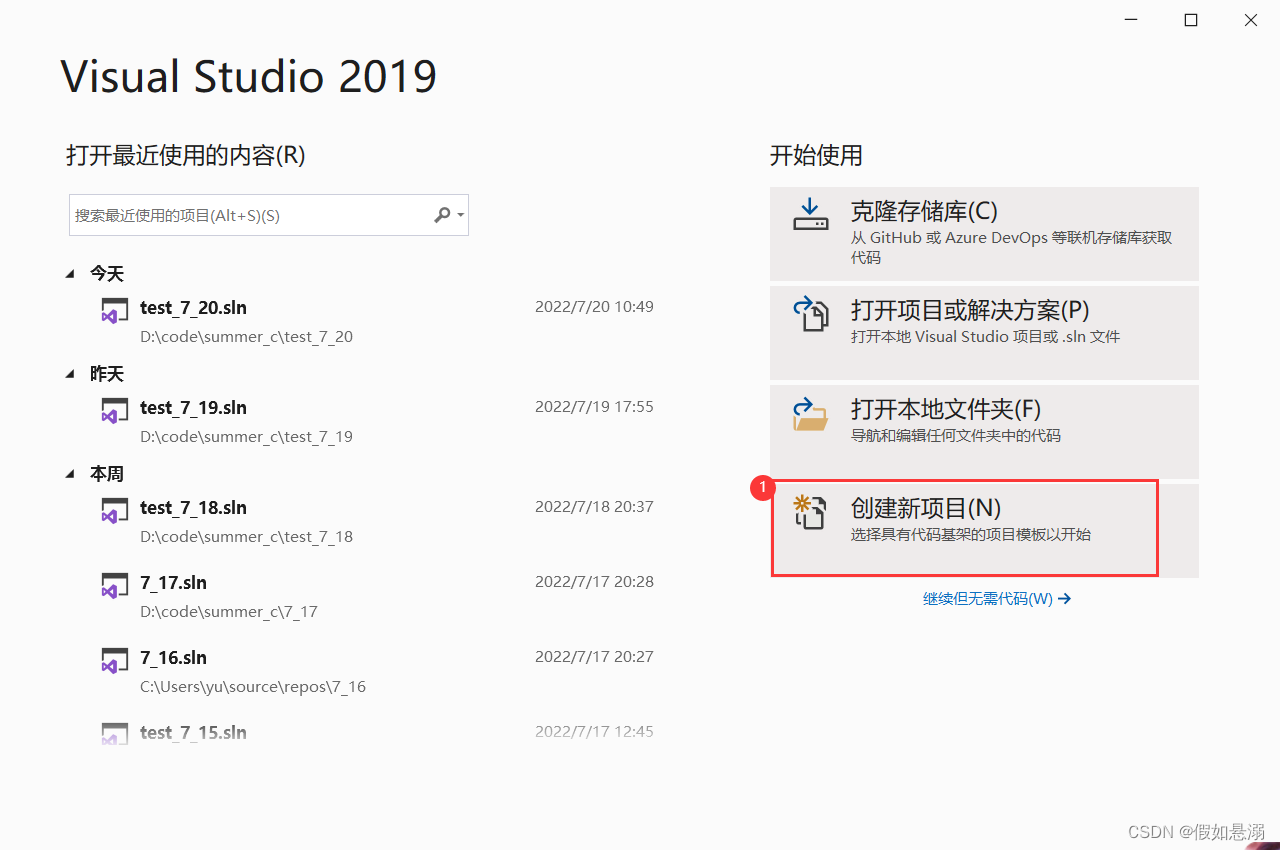Select 打开本地文件夹(F) option
The image size is (1280, 850).
(x=984, y=432)
